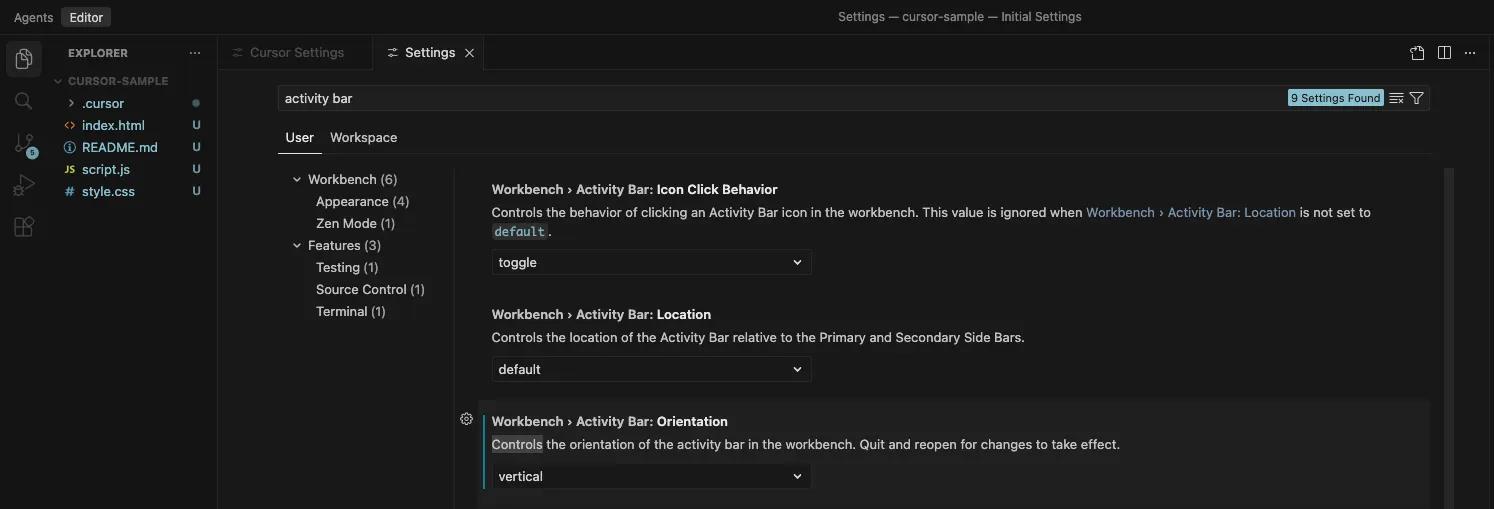Open the settings filter funnel menu
This screenshot has width=1494, height=509.
1416,98
